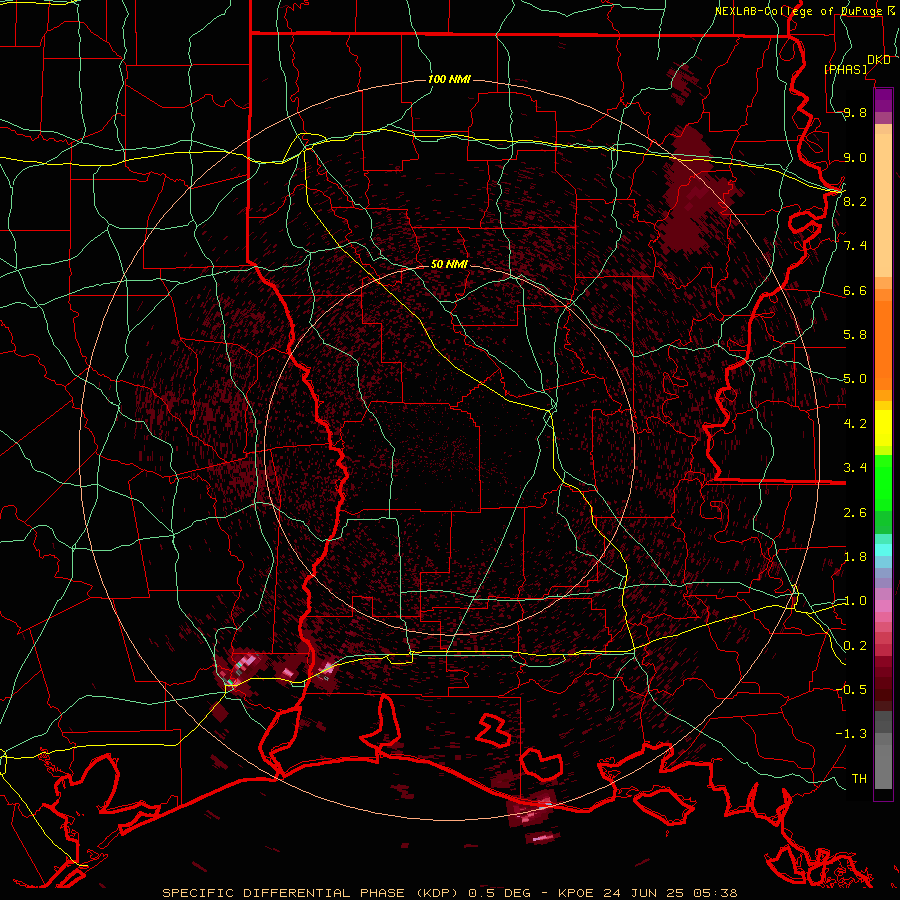This screenshot has width=900, height=900.
Task: Select the 5.0 legend value
Action: pos(855,379)
